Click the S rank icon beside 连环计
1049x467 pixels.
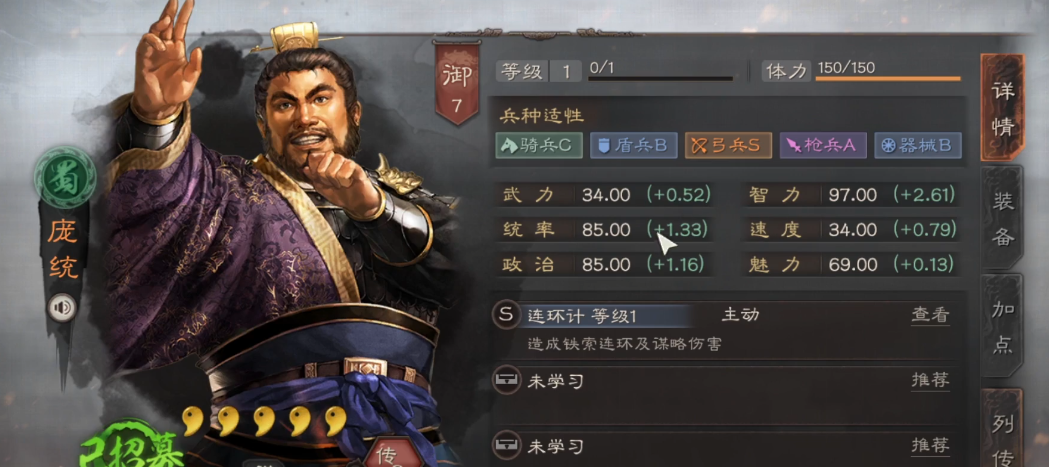point(506,315)
